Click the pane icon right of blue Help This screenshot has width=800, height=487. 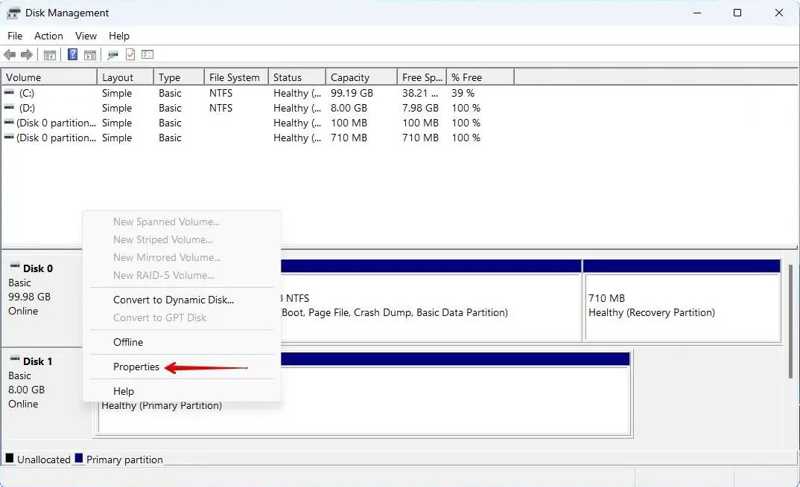[x=89, y=54]
